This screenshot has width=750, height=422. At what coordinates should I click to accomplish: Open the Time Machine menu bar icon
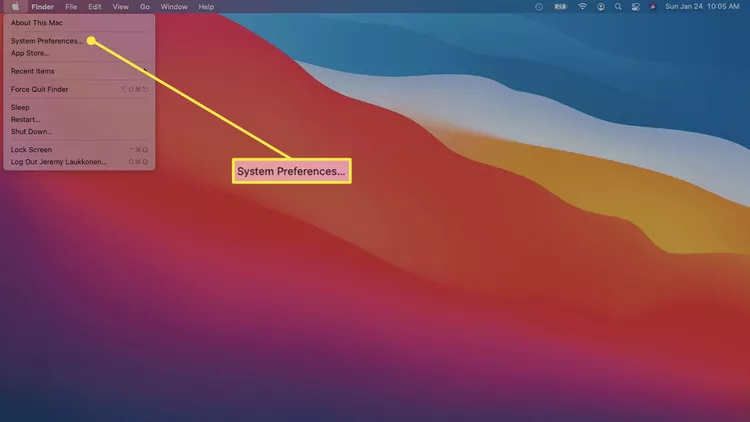(539, 7)
